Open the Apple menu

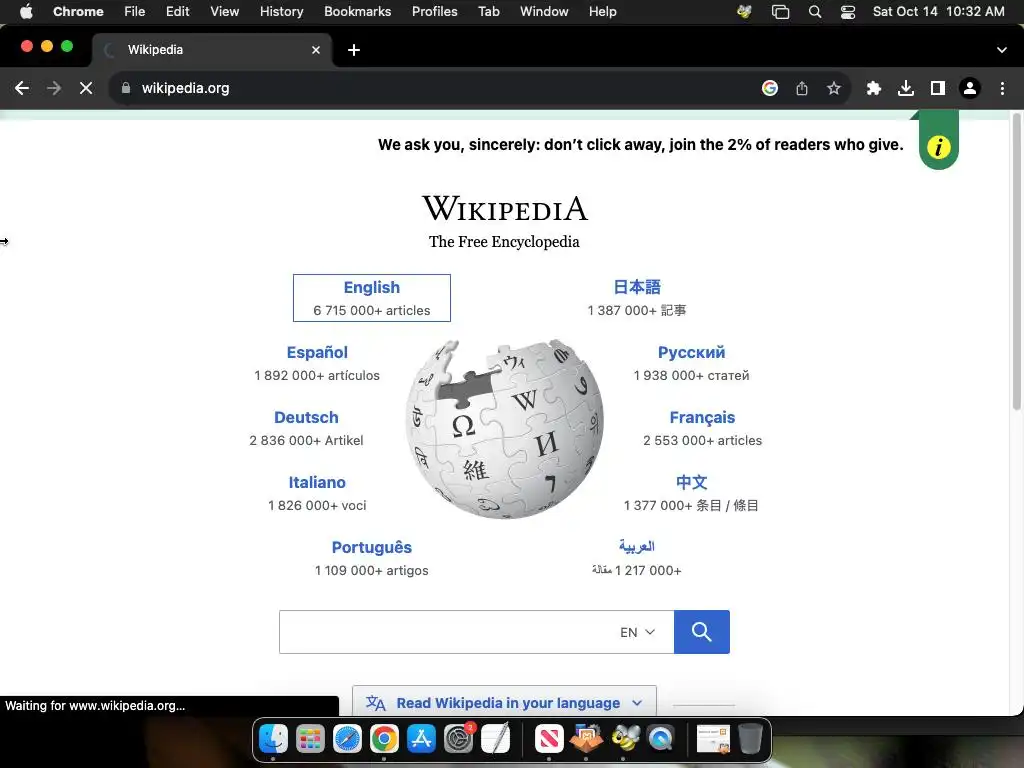tap(26, 11)
